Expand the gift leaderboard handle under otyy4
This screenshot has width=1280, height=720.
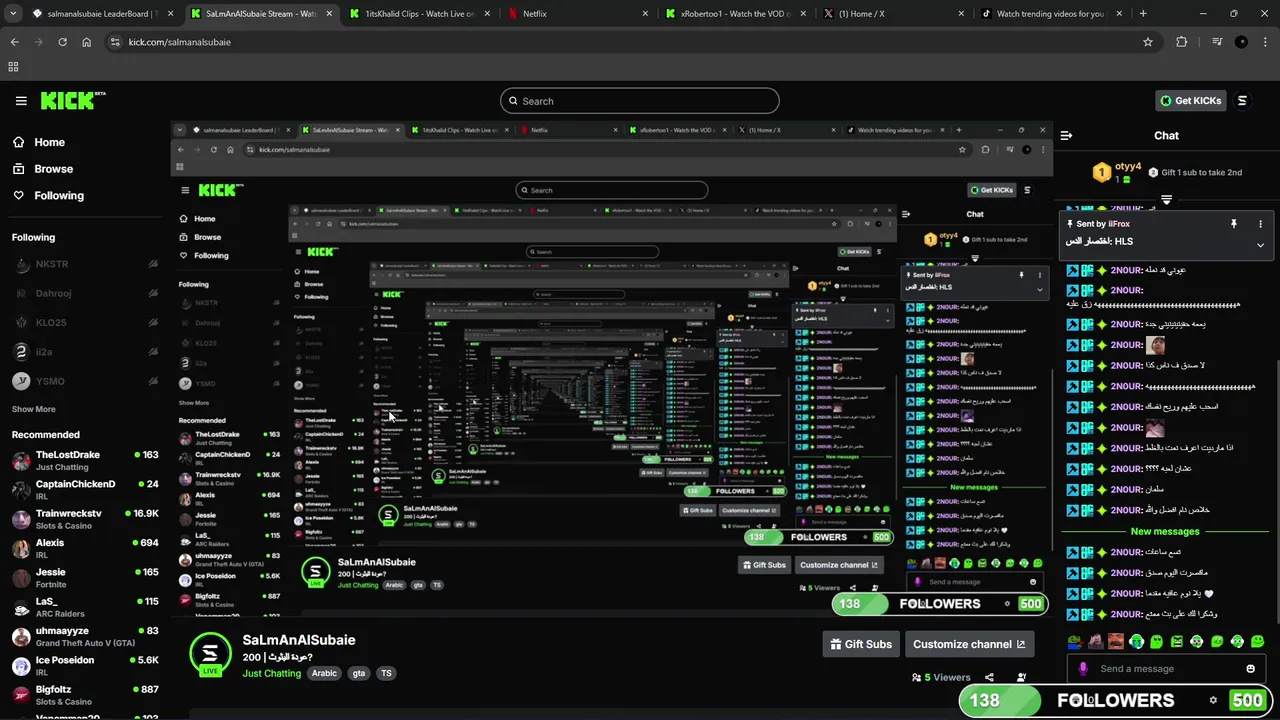pos(1166,200)
